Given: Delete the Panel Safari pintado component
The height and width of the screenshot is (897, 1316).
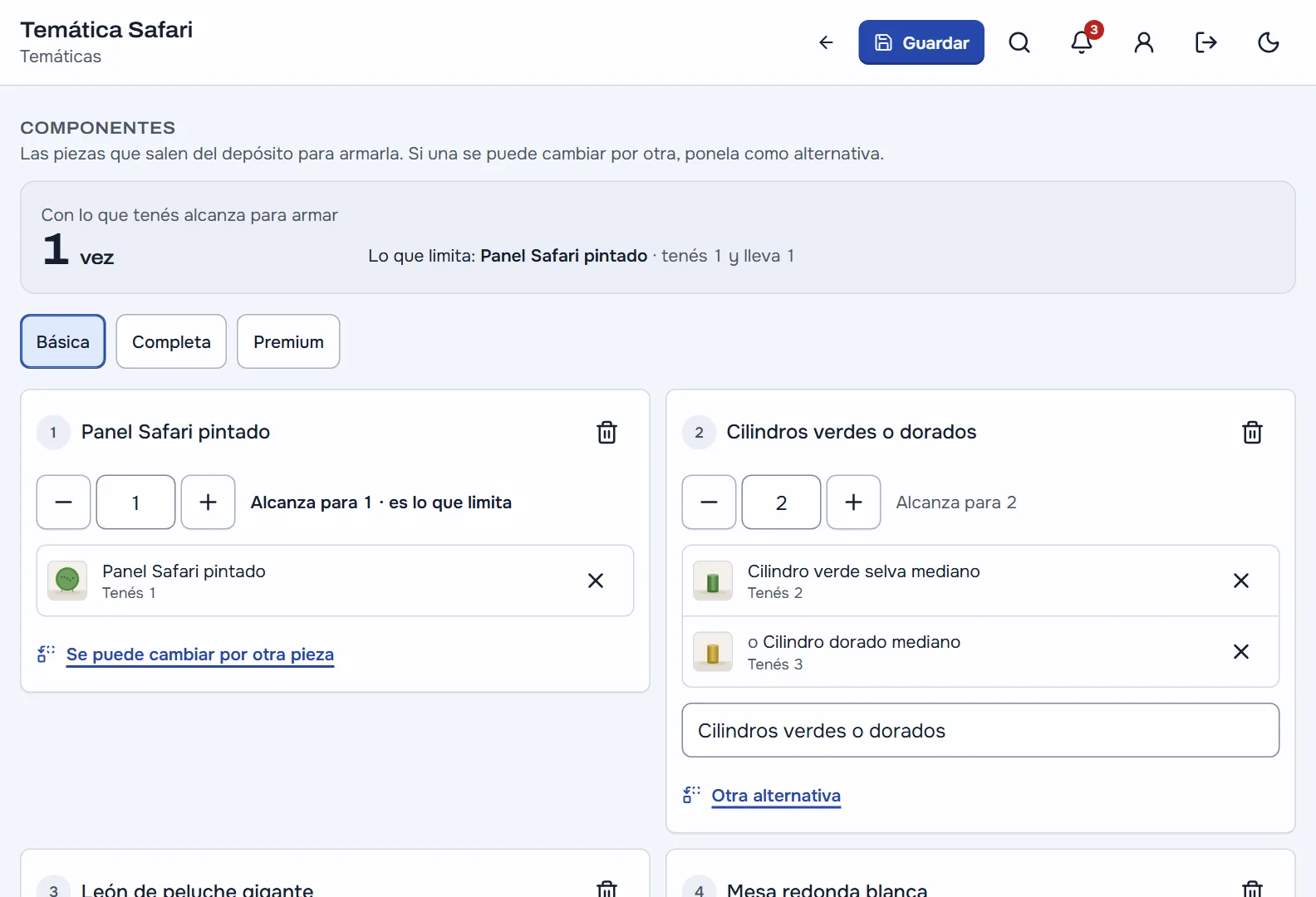Looking at the screenshot, I should coord(607,432).
